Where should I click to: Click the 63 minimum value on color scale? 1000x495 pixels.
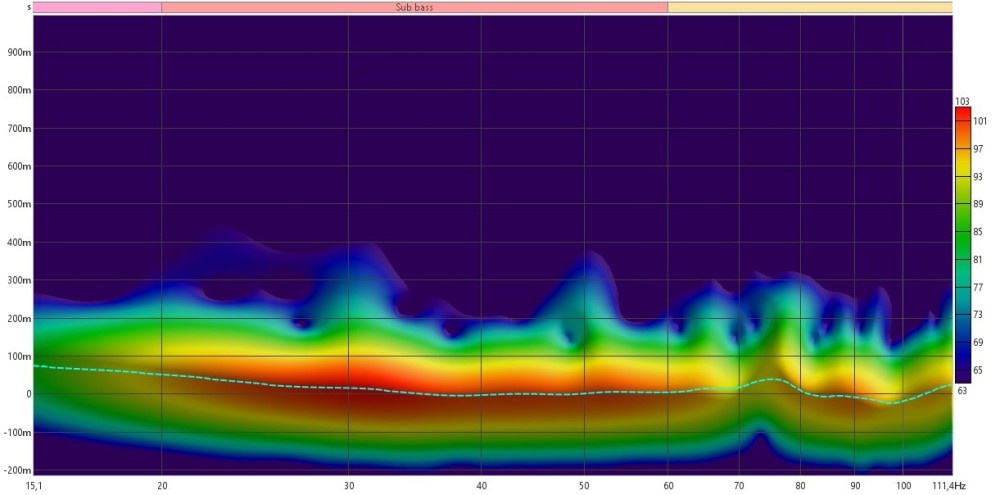(x=963, y=390)
